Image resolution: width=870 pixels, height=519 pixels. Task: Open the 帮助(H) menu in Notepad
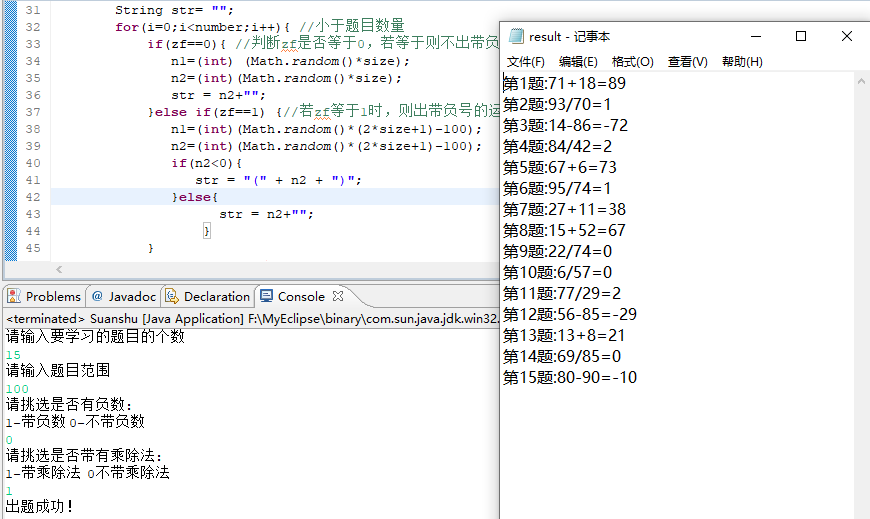pos(742,62)
